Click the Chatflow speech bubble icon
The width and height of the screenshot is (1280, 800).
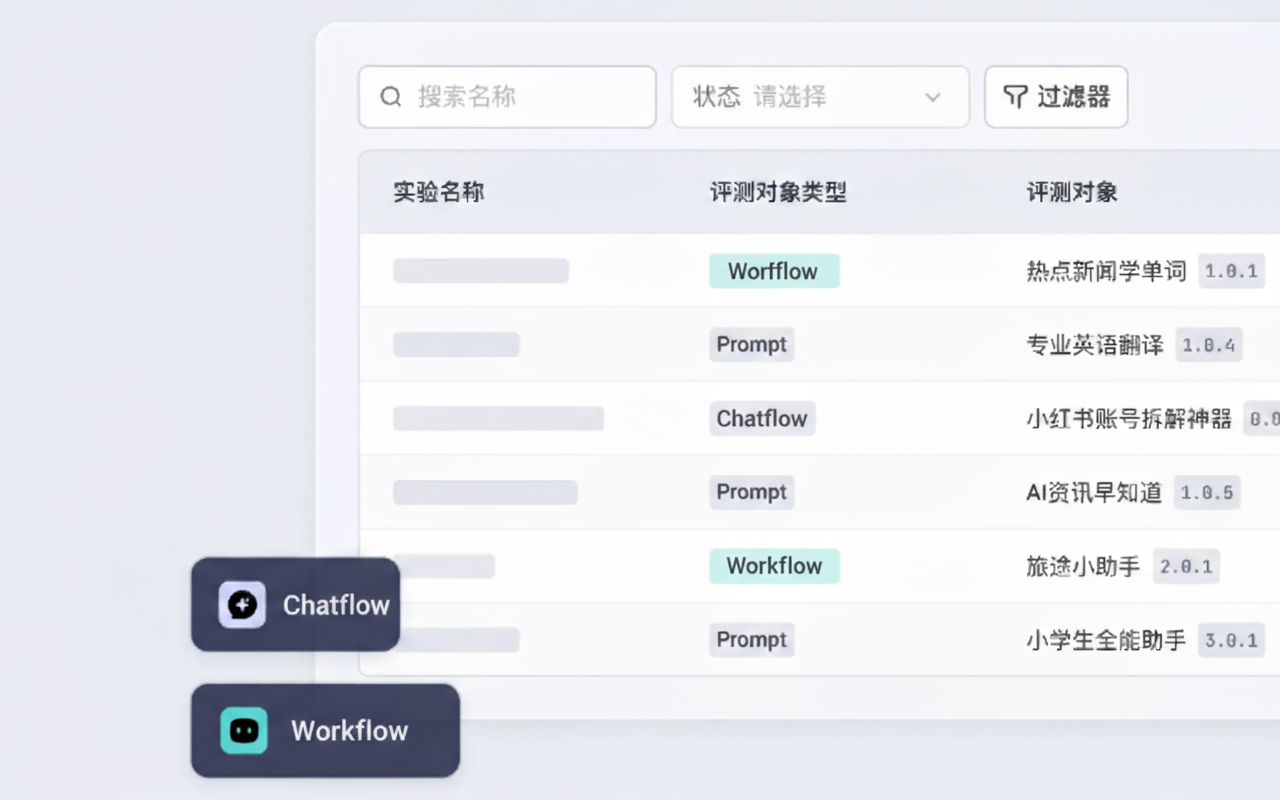(242, 605)
